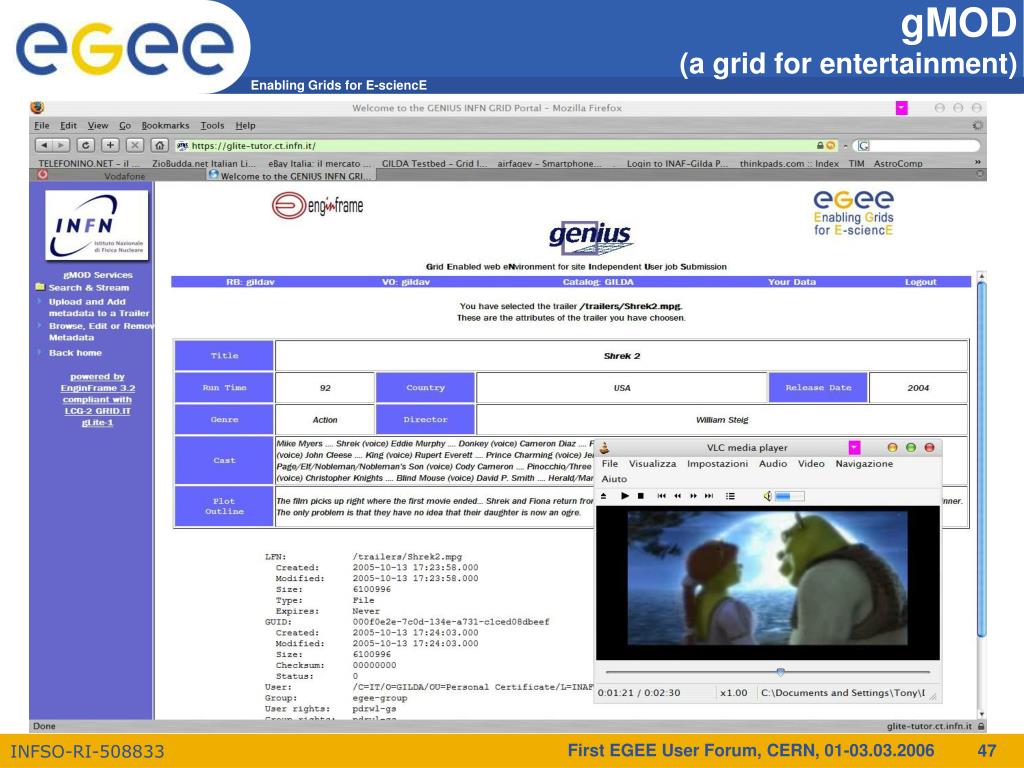Open thinkpads.com Index bookmark
The width and height of the screenshot is (1024, 768).
click(x=789, y=163)
